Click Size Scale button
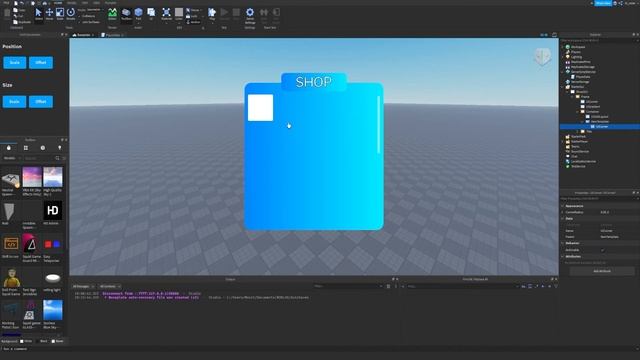640x360 pixels. coord(15,102)
